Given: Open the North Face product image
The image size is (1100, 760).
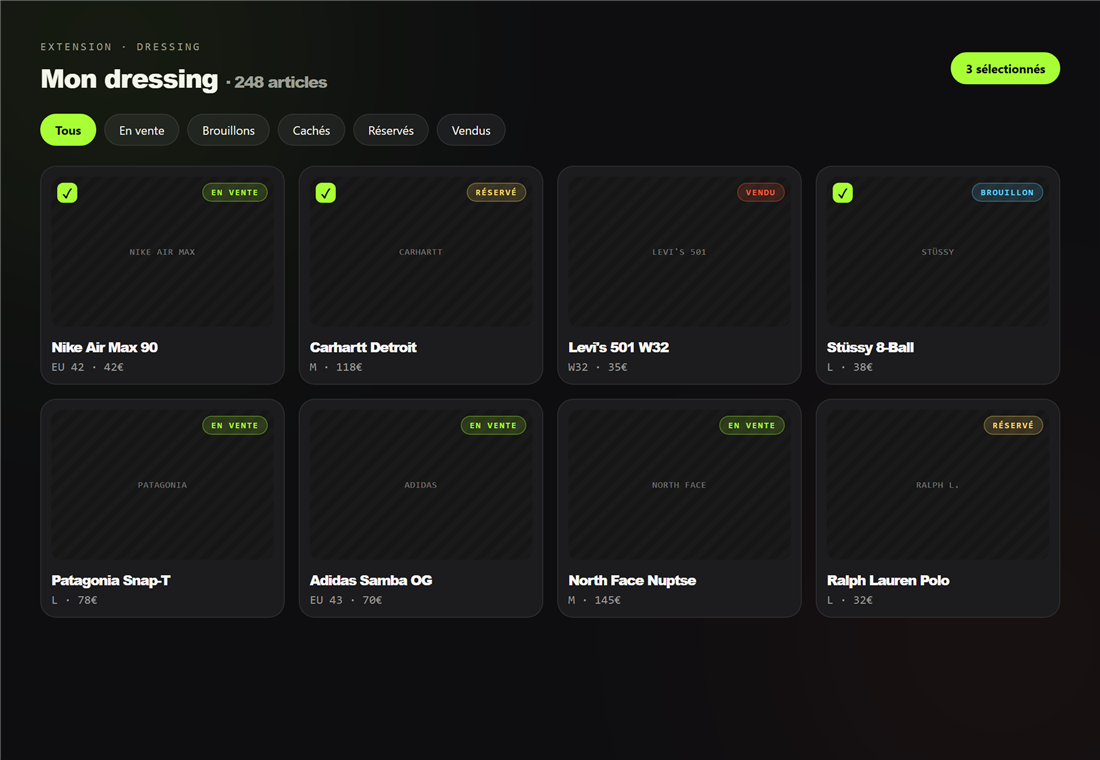Looking at the screenshot, I should [x=679, y=484].
